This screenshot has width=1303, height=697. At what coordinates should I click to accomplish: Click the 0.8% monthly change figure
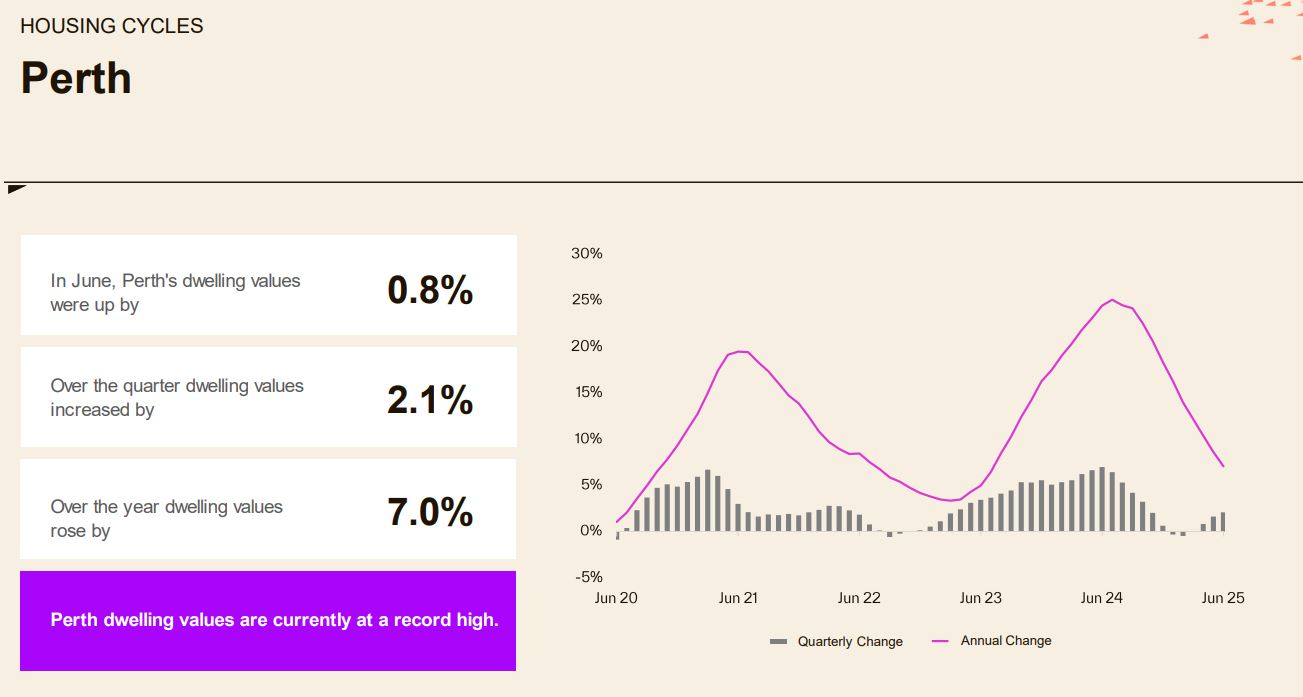tap(430, 290)
